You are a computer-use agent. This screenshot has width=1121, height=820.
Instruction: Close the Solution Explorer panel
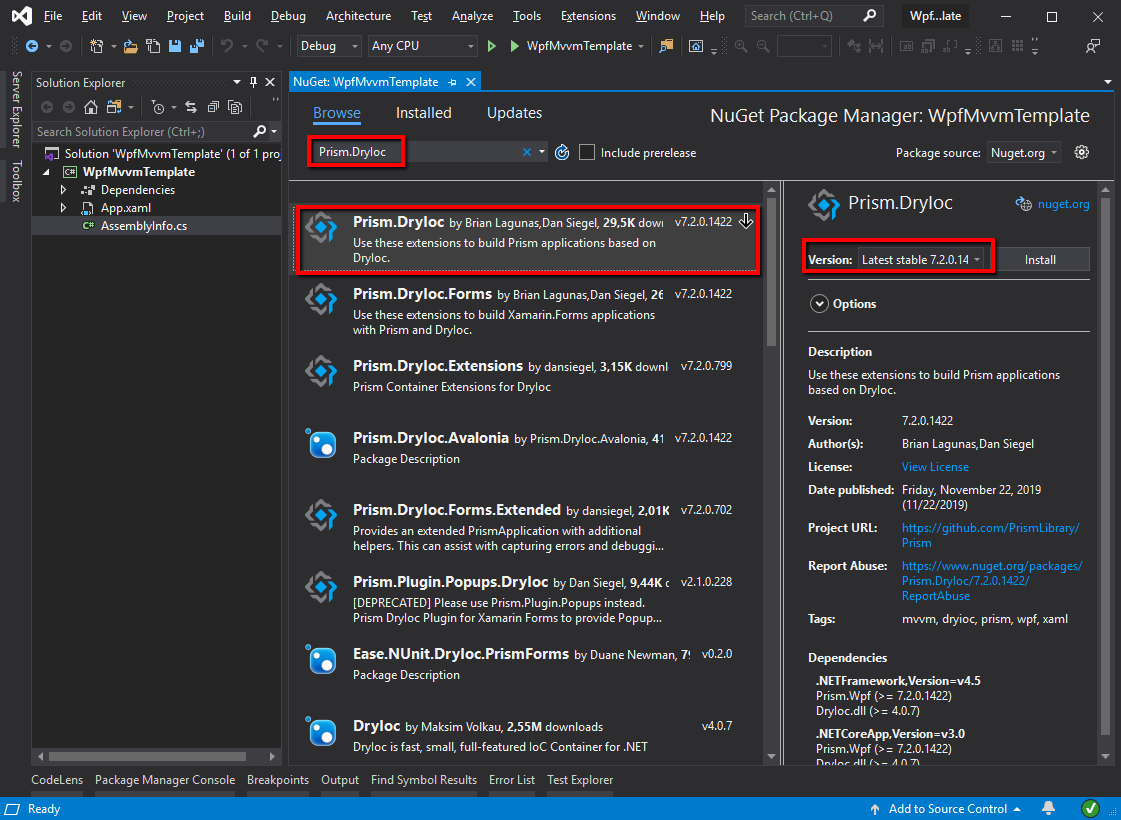point(270,82)
